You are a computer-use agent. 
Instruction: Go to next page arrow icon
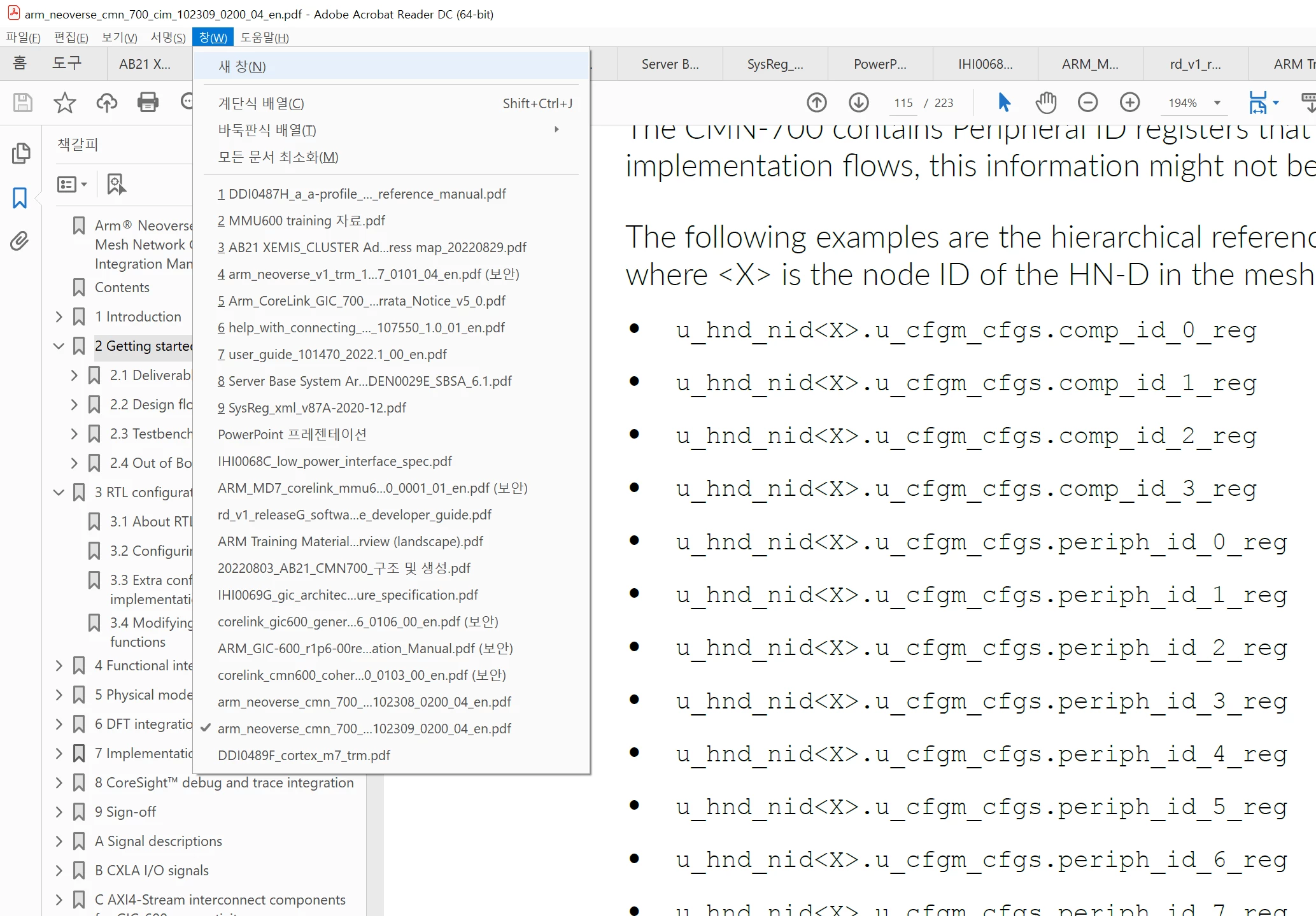[x=859, y=102]
